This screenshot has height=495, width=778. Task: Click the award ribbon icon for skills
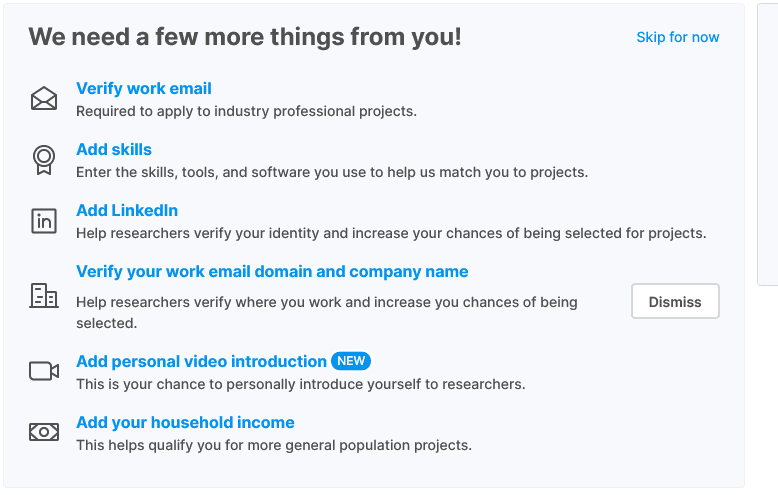(44, 160)
